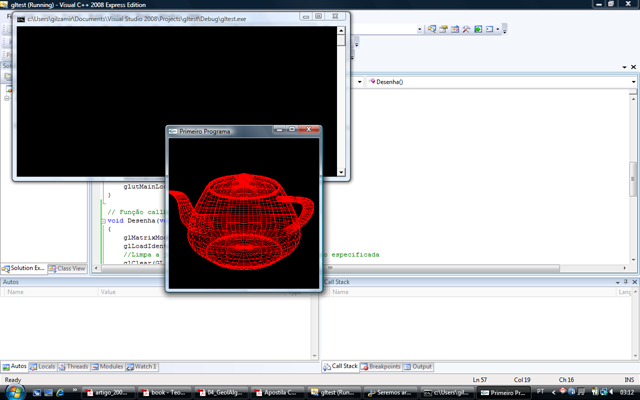This screenshot has height=400, width=640.
Task: Click the code editor vertical scroll down arrow
Action: tap(633, 260)
